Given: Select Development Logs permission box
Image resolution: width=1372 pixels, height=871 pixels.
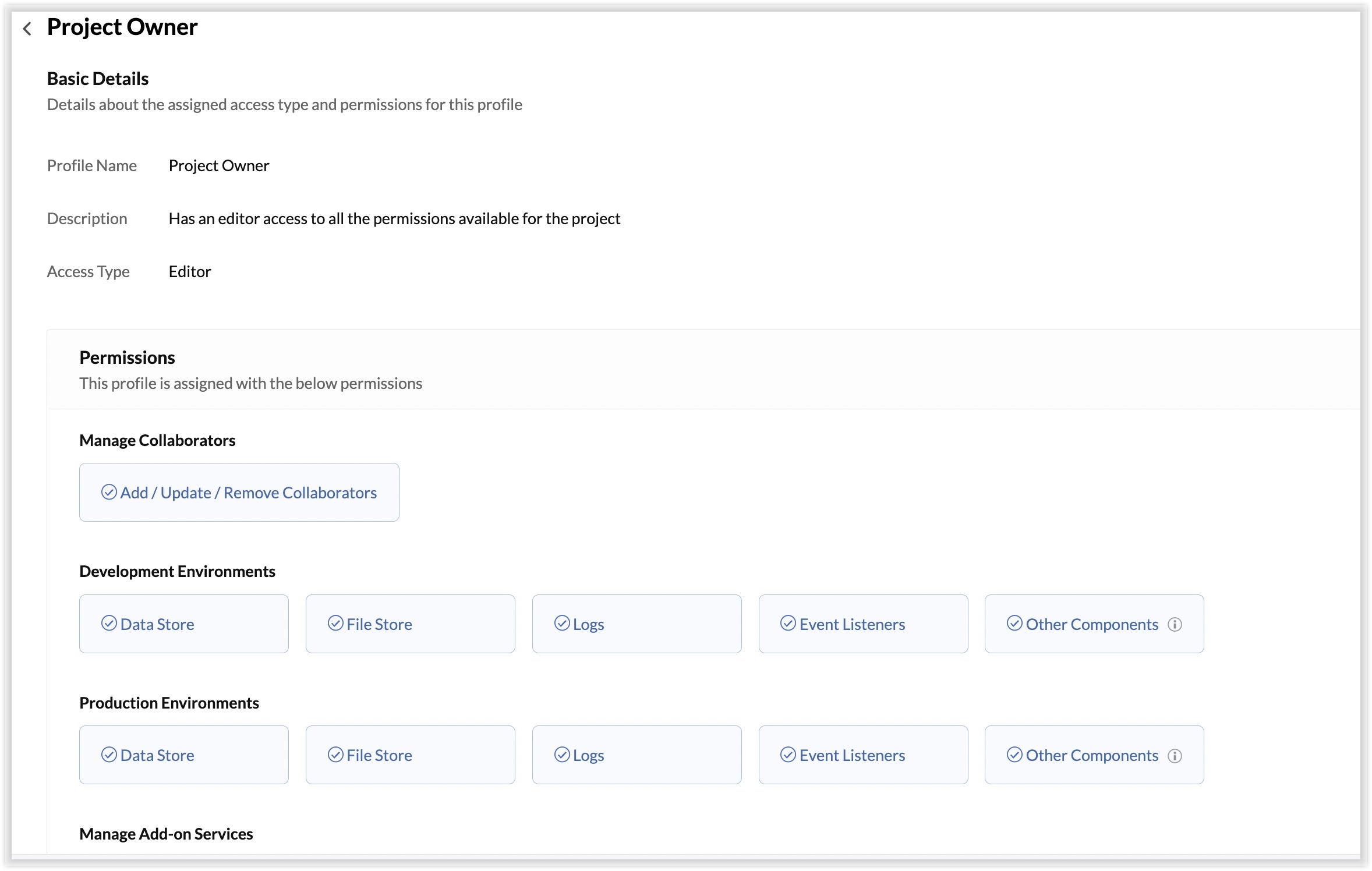Looking at the screenshot, I should [637, 624].
